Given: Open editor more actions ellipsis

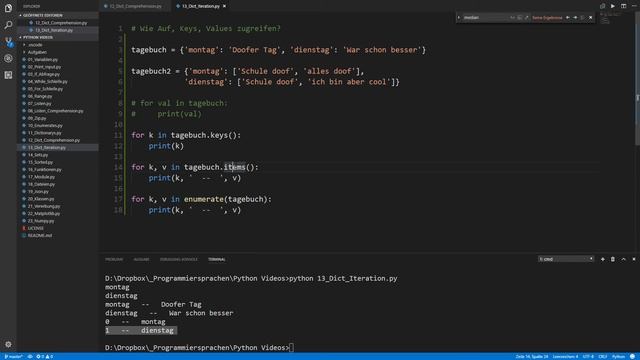Looking at the screenshot, I should coord(634,6).
